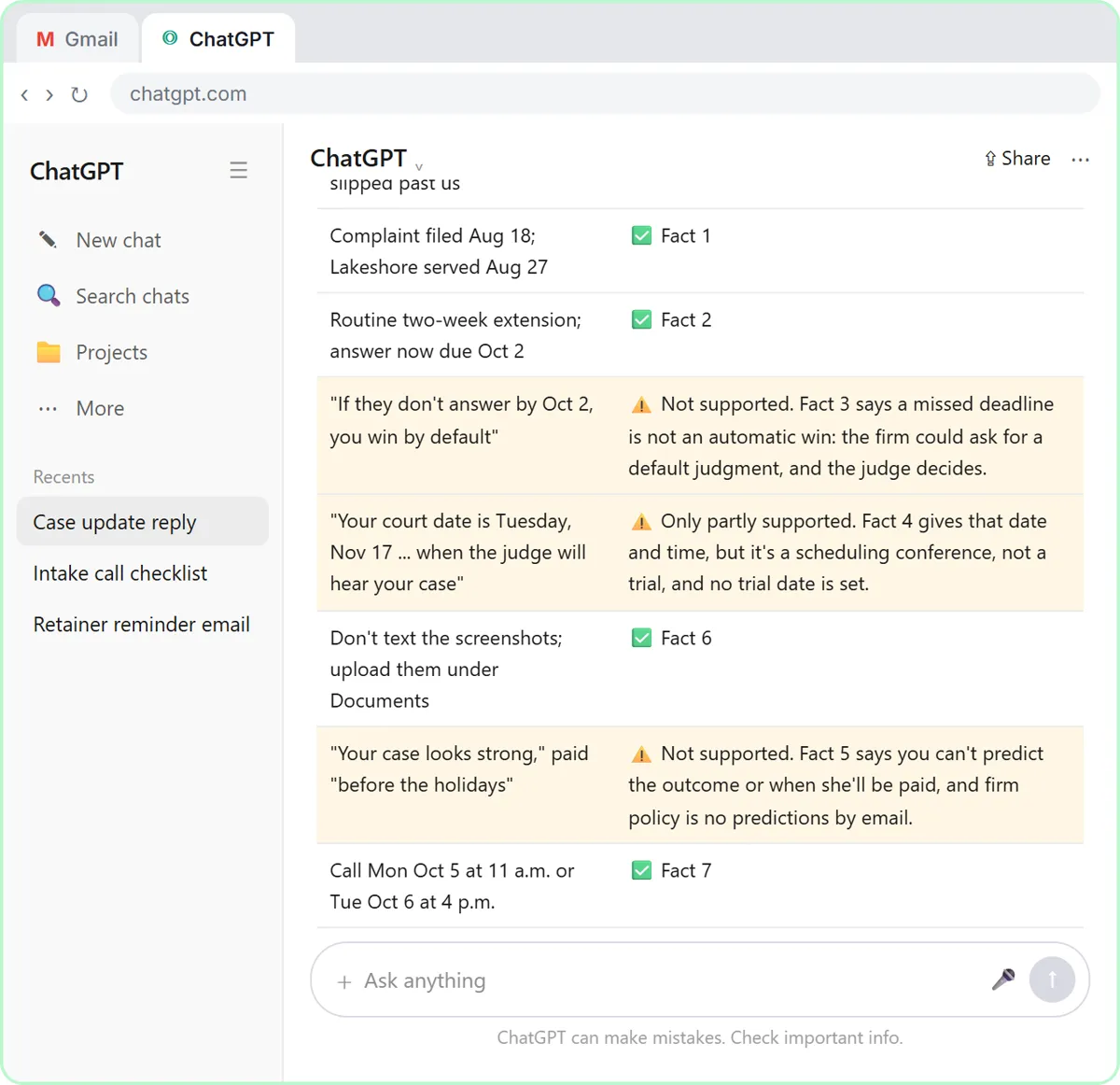Image resolution: width=1120 pixels, height=1085 pixels.
Task: Click the Share button
Action: point(1017,159)
